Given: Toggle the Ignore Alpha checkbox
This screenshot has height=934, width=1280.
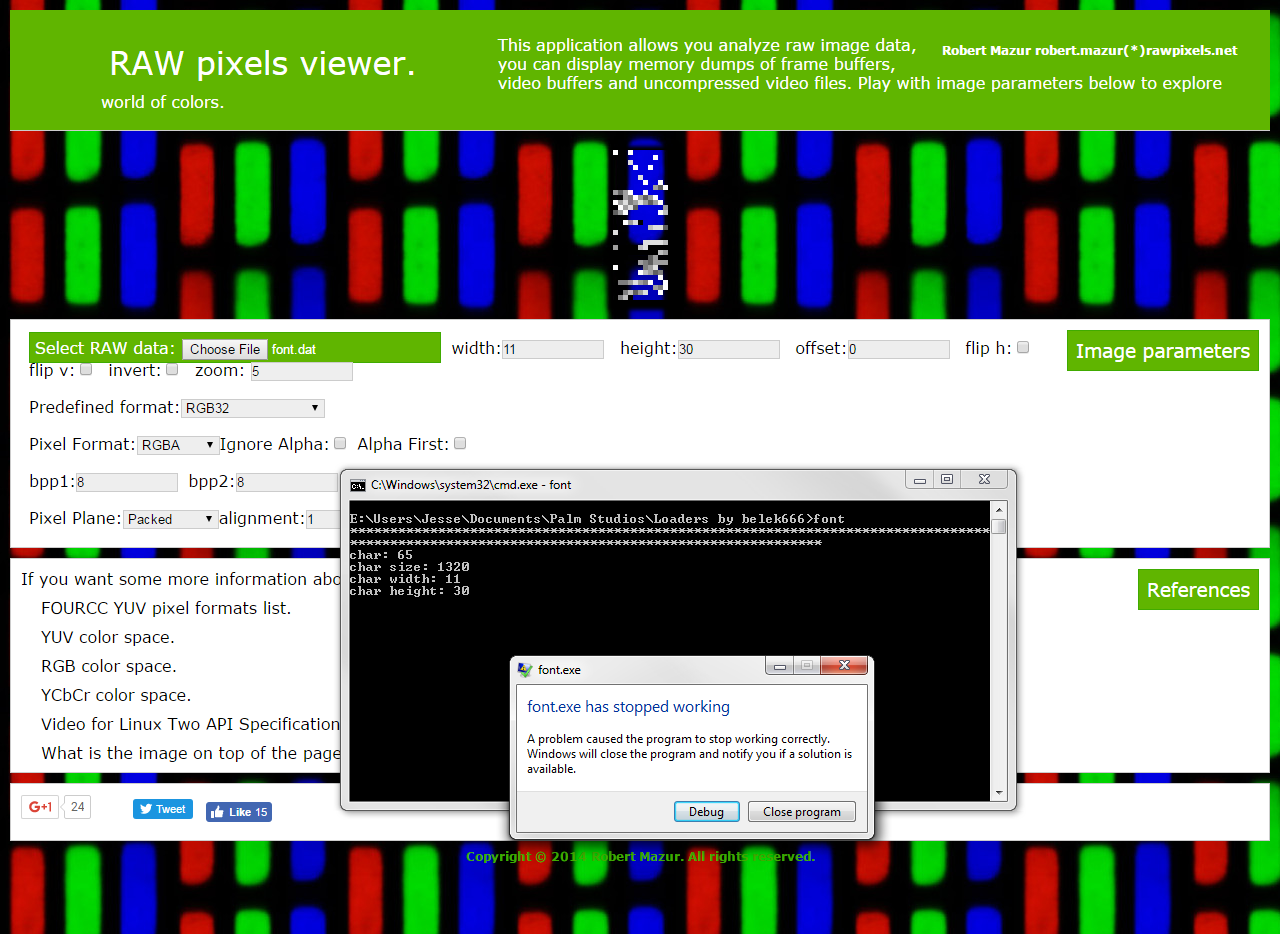Looking at the screenshot, I should 340,443.
